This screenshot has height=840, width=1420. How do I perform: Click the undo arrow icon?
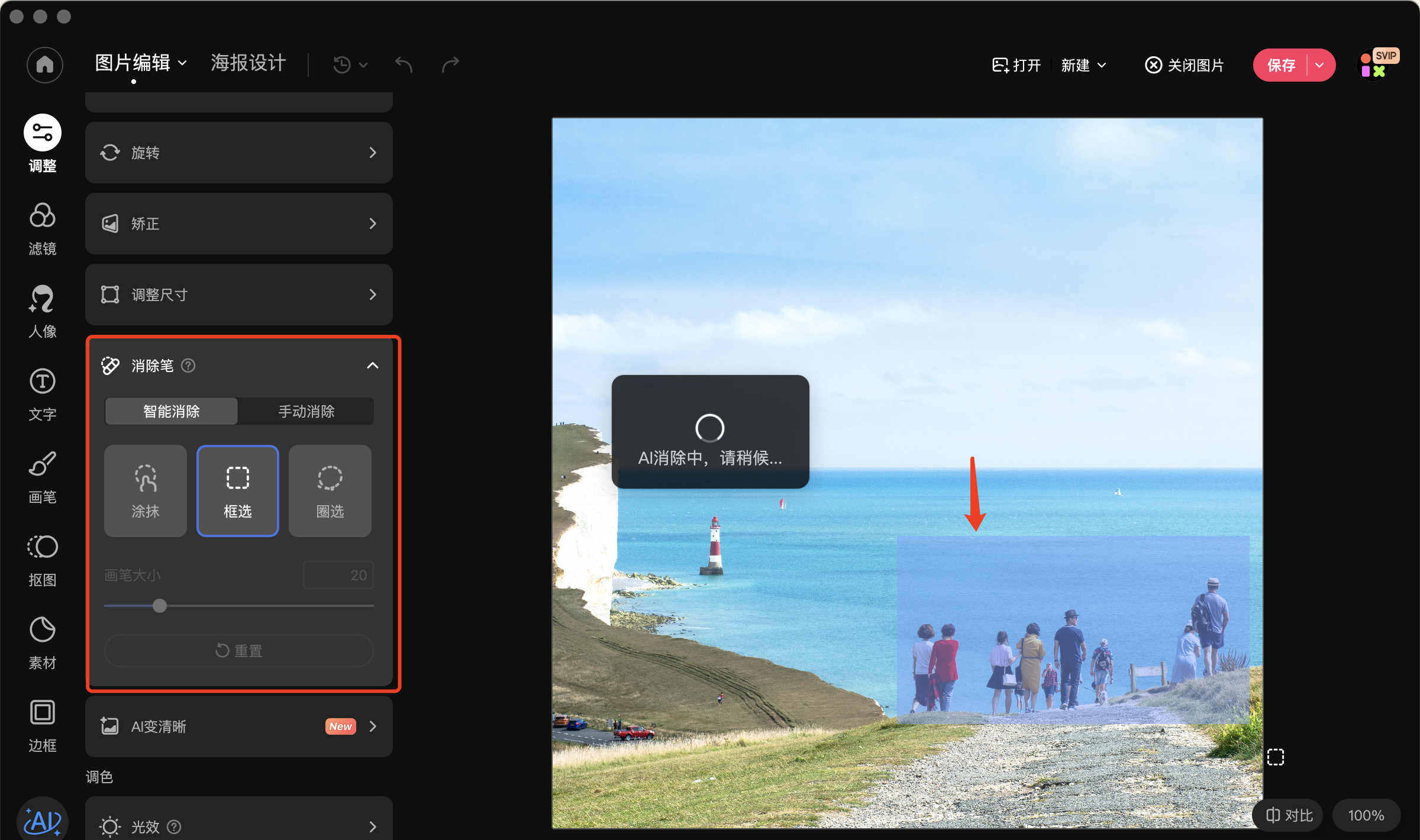coord(404,64)
